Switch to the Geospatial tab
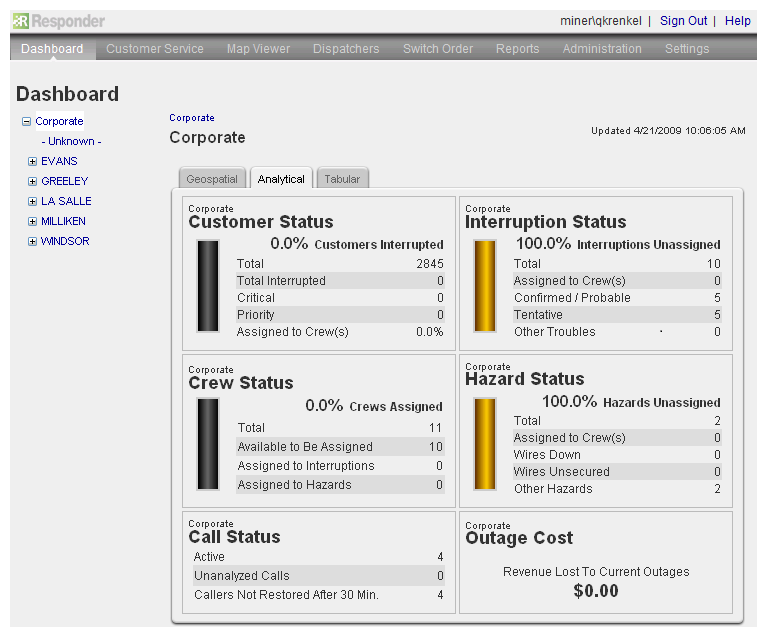The height and width of the screenshot is (637, 767). (x=212, y=179)
